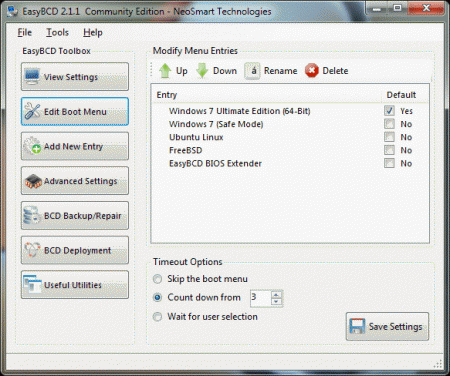This screenshot has width=450, height=376.
Task: Check default box for Ubuntu Linux
Action: click(x=389, y=137)
